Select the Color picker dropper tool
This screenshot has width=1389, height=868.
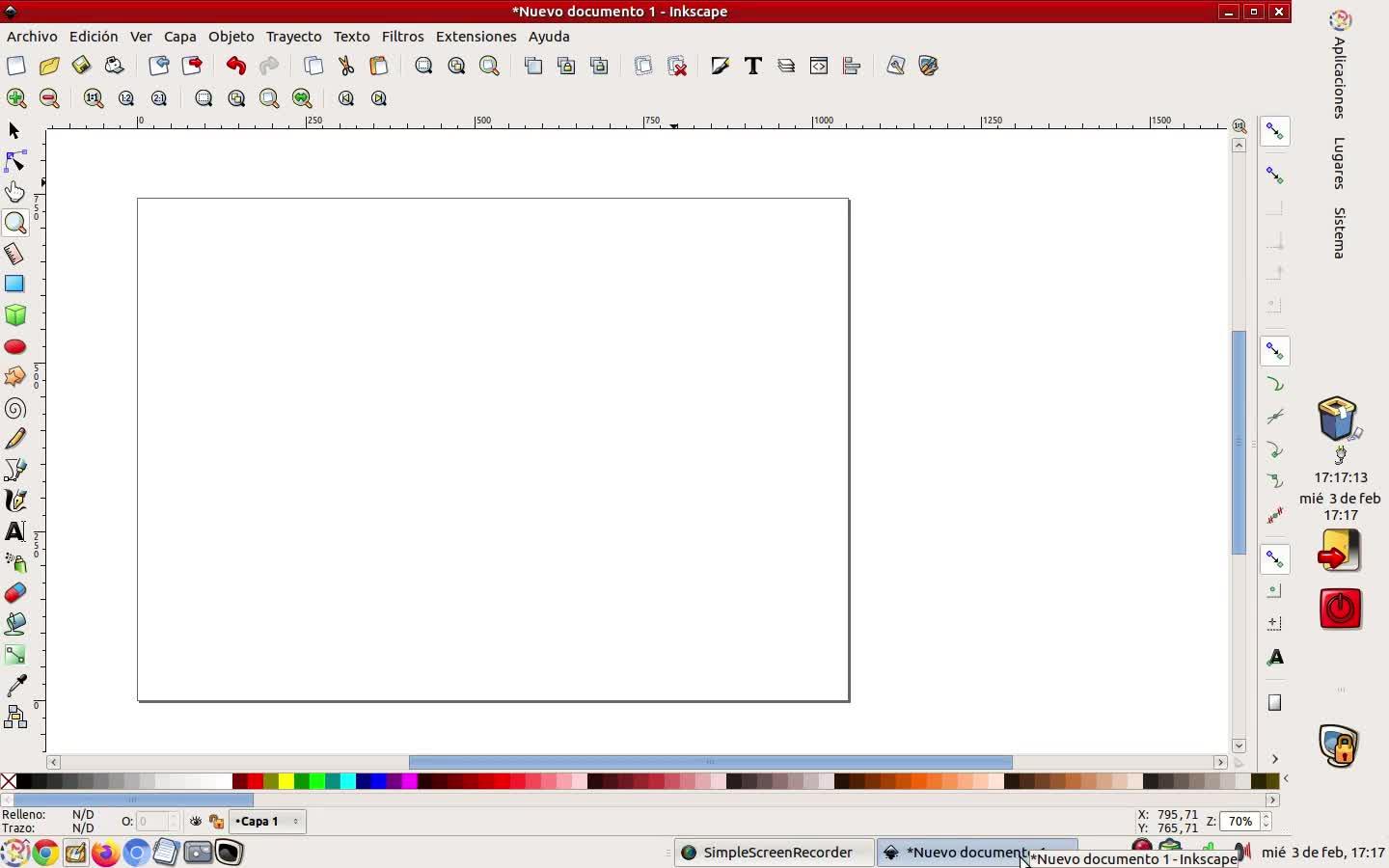(x=14, y=686)
